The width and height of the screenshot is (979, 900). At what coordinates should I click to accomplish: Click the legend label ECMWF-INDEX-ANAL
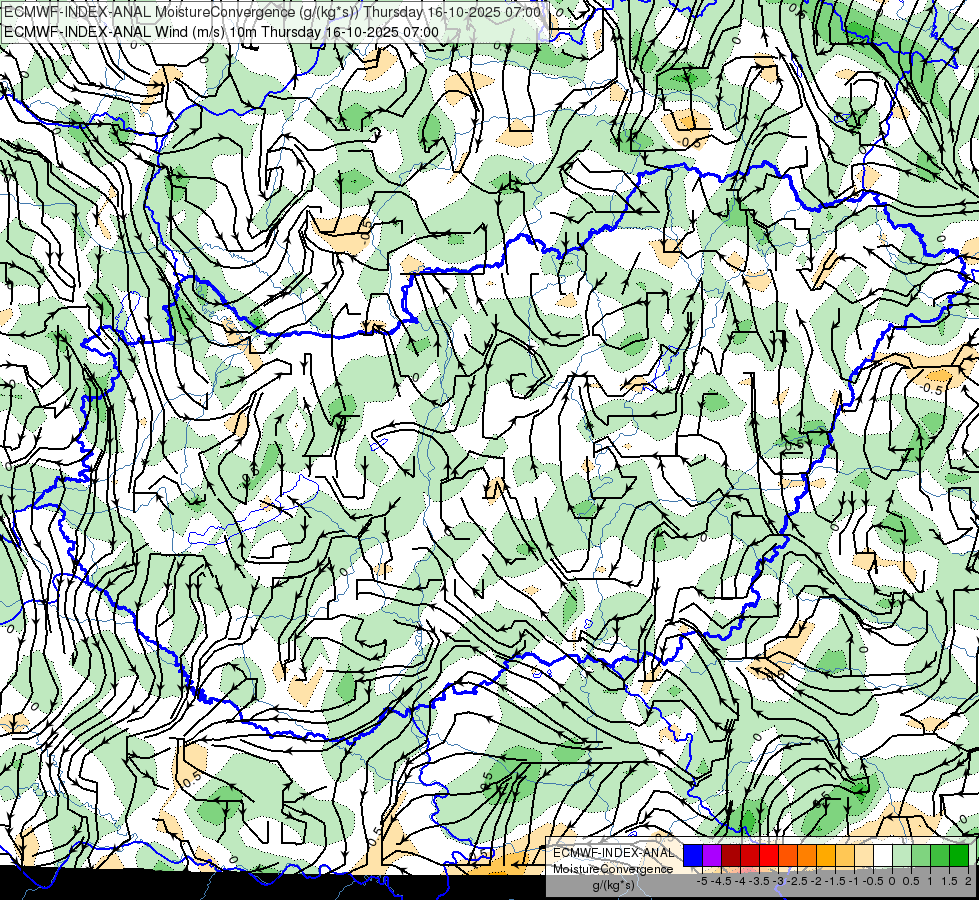pos(613,853)
